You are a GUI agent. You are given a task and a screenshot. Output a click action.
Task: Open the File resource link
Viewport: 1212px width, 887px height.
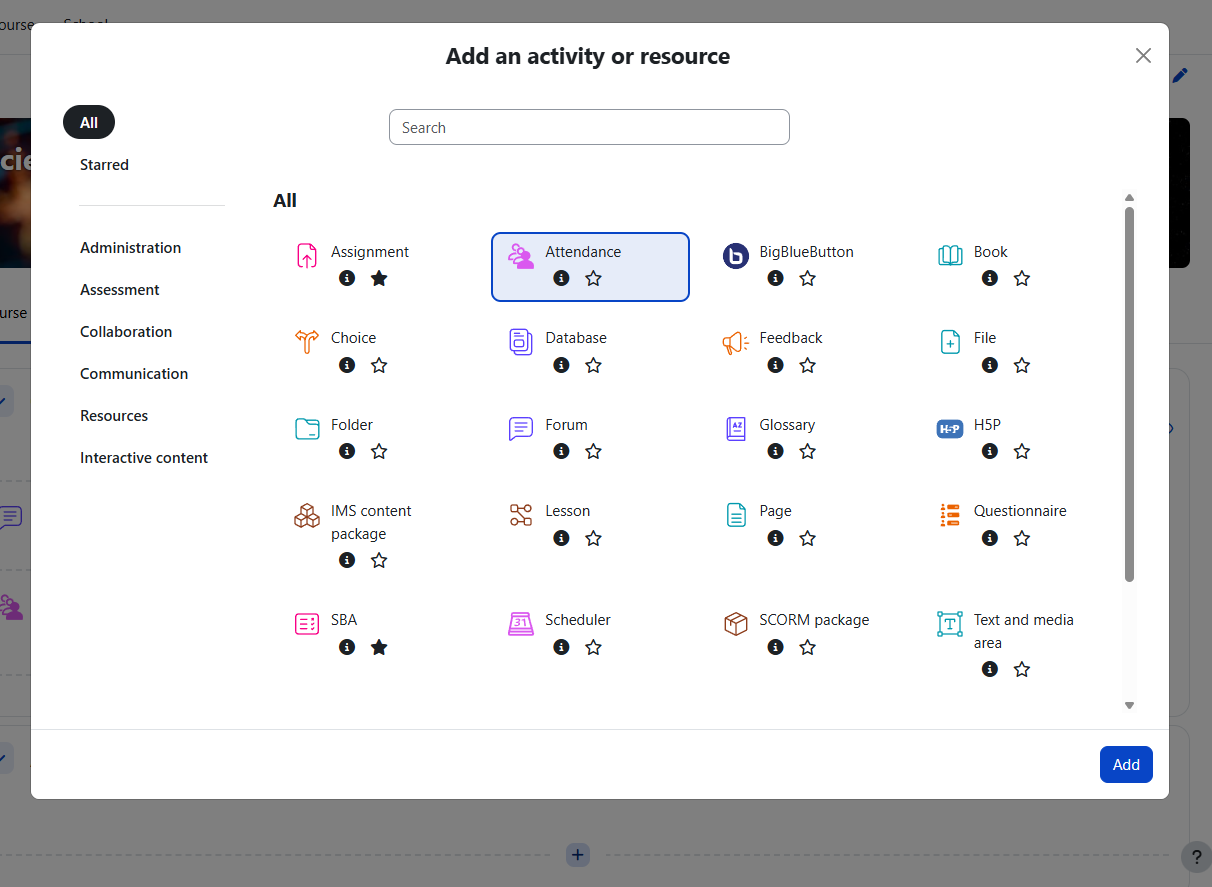pyautogui.click(x=985, y=338)
